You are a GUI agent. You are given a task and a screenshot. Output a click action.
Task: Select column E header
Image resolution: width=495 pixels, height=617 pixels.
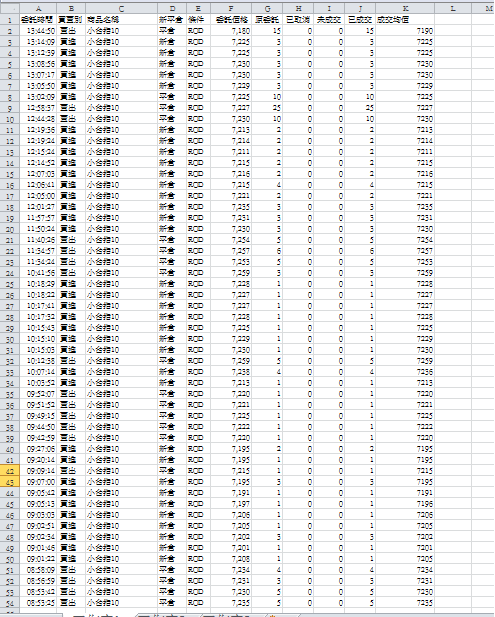198,9
